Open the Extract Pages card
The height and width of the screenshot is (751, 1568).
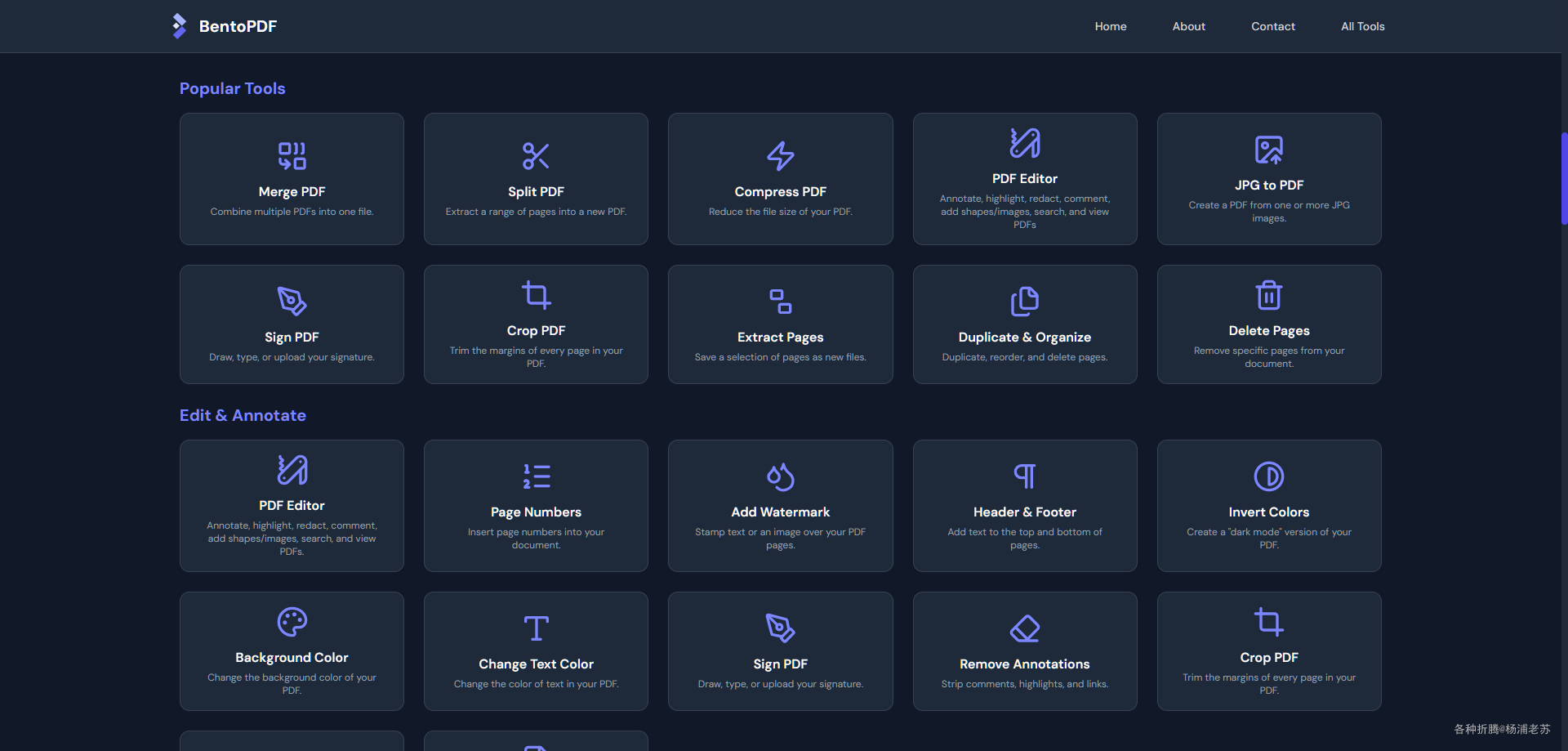(780, 324)
